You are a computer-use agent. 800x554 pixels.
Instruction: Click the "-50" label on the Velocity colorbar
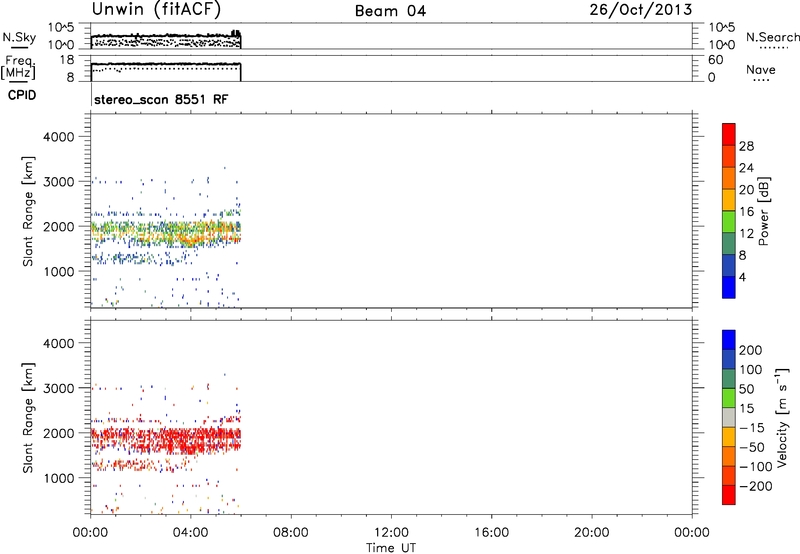coord(752,447)
